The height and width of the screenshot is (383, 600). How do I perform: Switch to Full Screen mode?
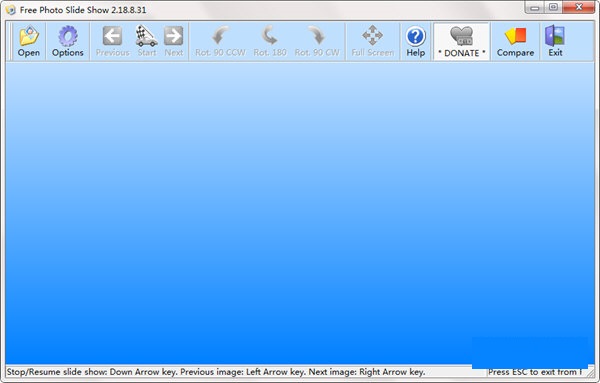tap(373, 41)
